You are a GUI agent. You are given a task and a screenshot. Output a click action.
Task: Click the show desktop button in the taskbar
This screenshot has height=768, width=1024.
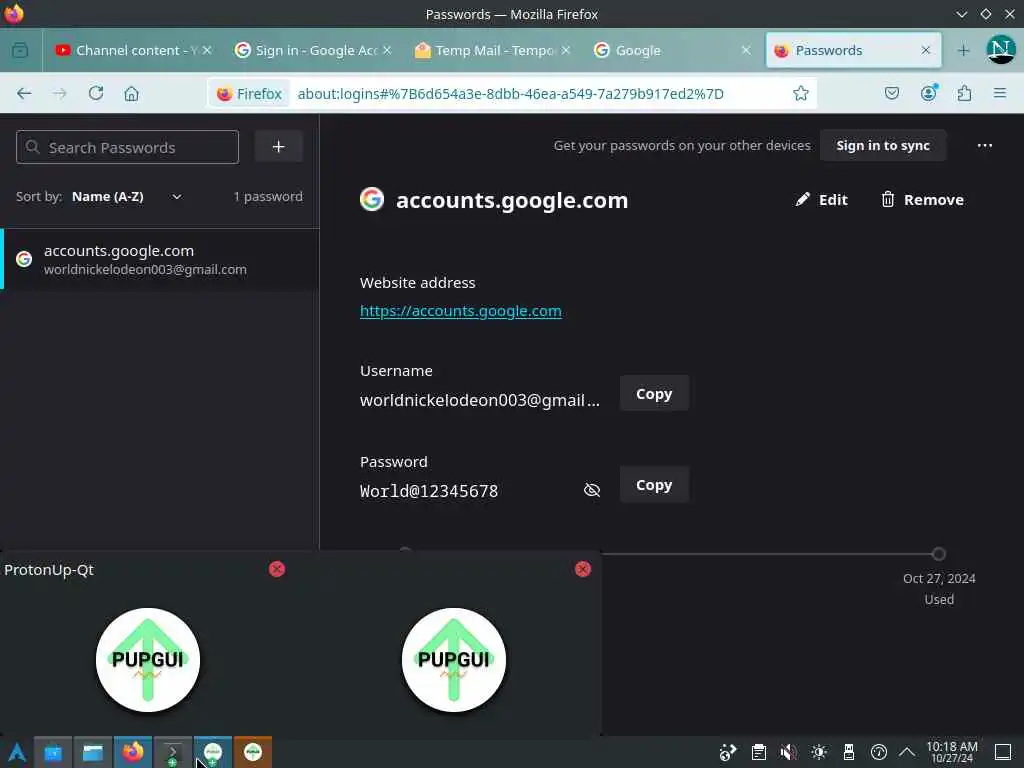[x=1003, y=752]
